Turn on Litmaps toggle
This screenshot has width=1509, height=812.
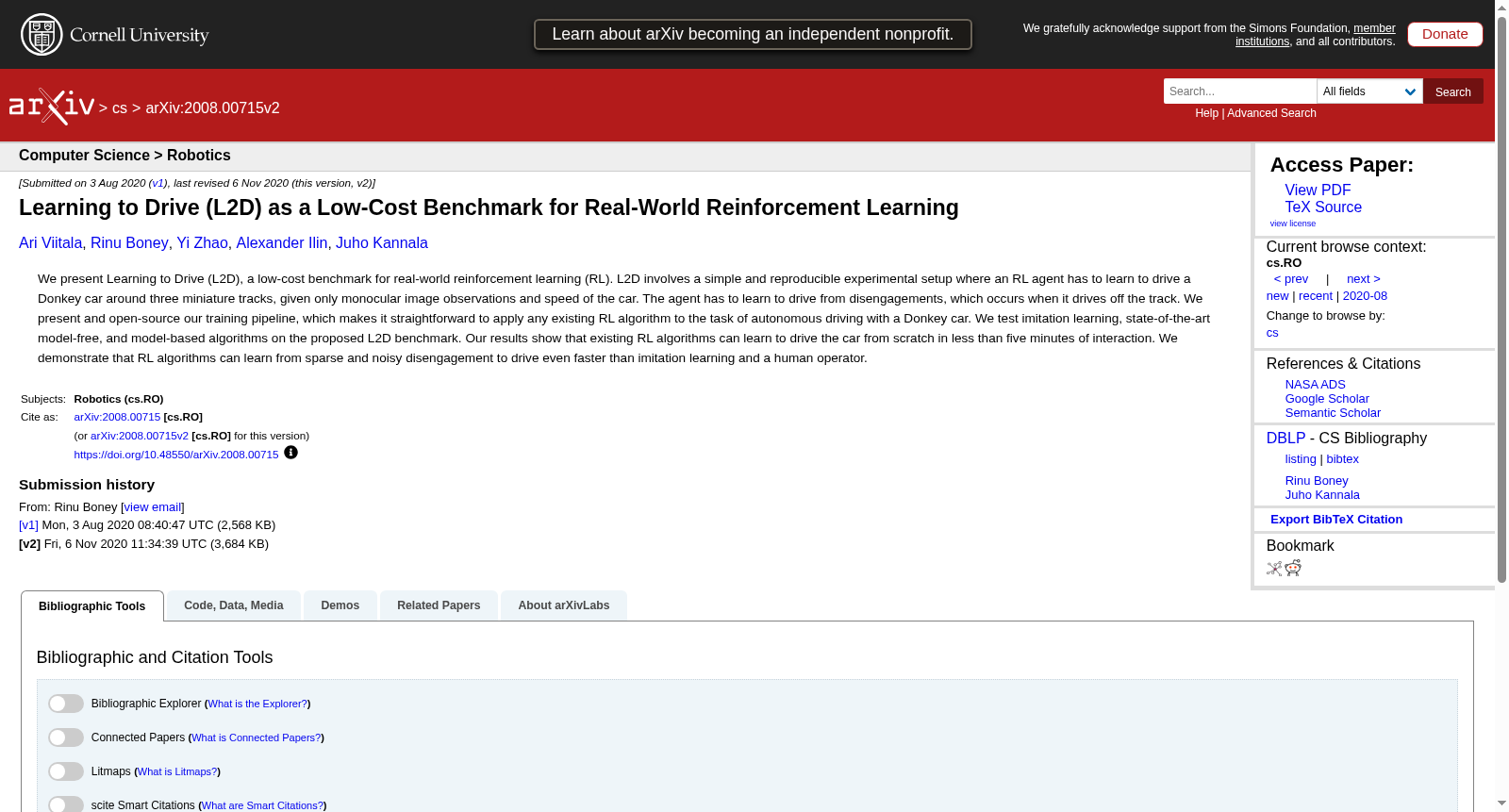point(66,771)
